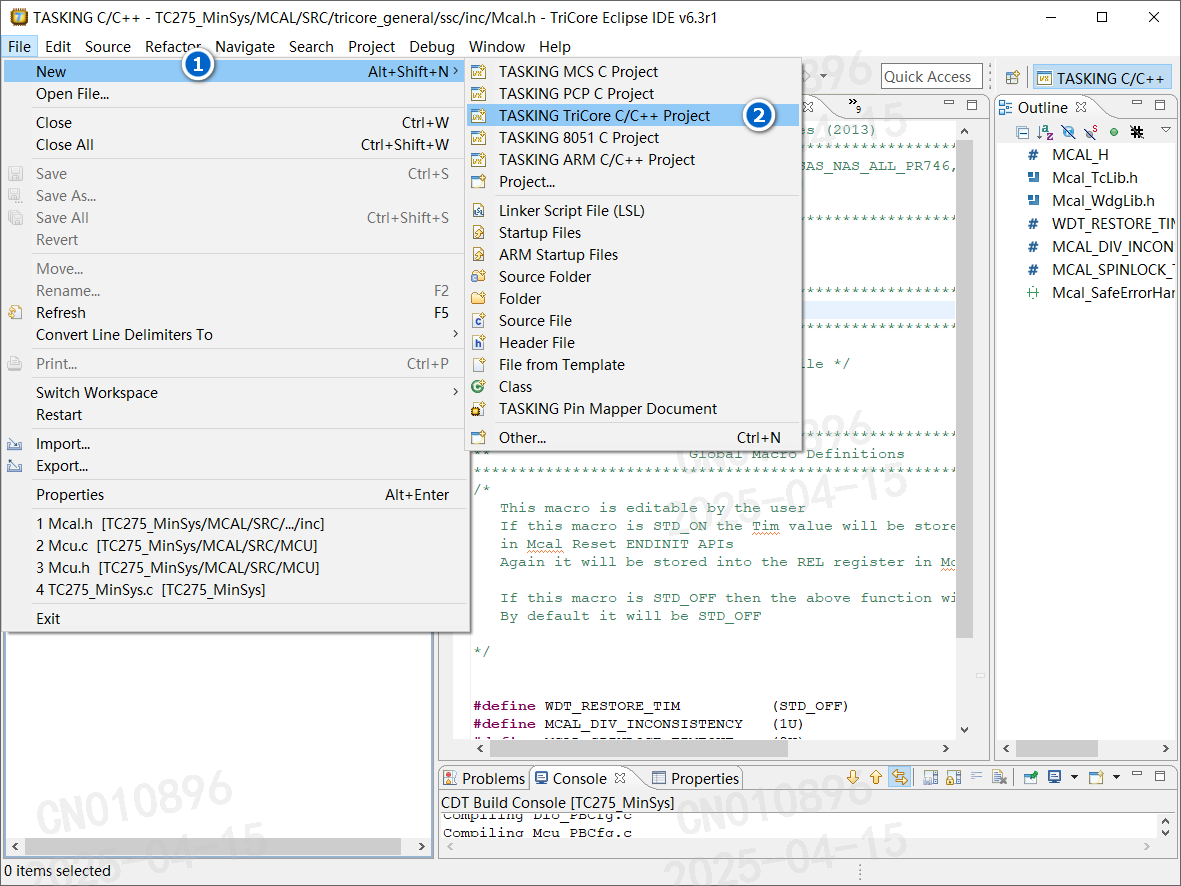Maximize the Console view panel
Viewport: 1181px width, 886px height.
[1161, 776]
